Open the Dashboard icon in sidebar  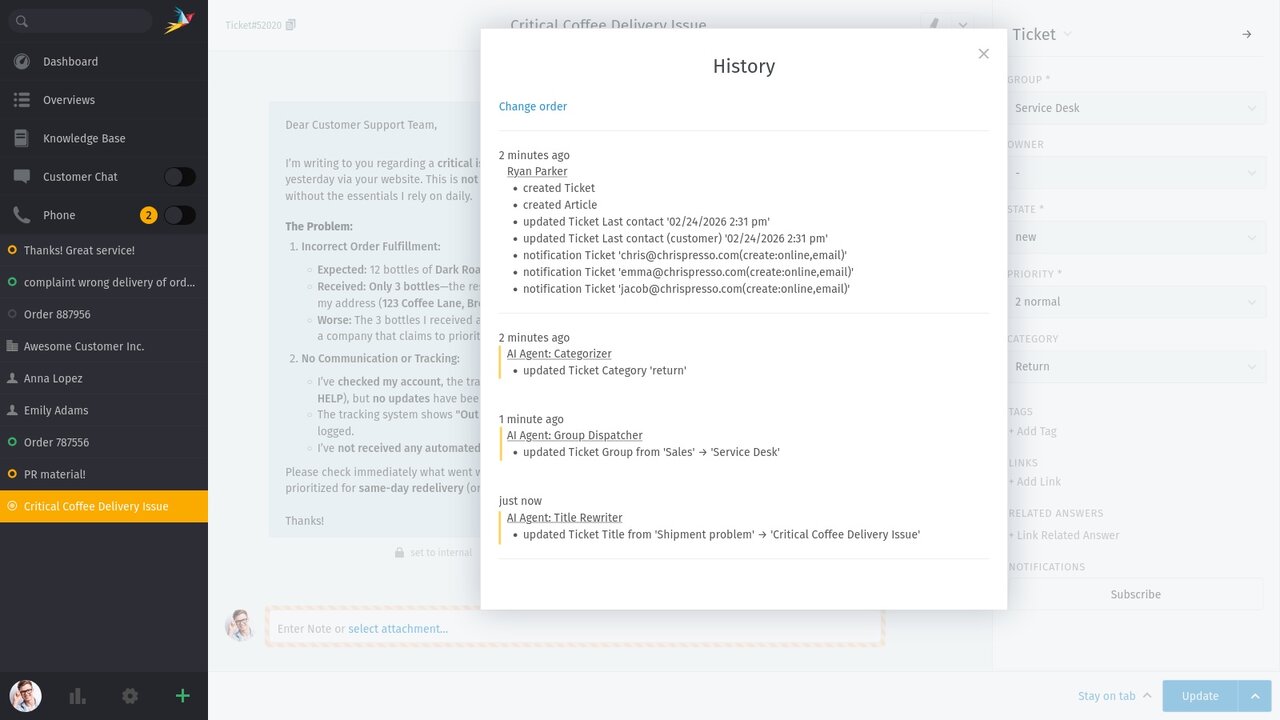pyautogui.click(x=22, y=62)
